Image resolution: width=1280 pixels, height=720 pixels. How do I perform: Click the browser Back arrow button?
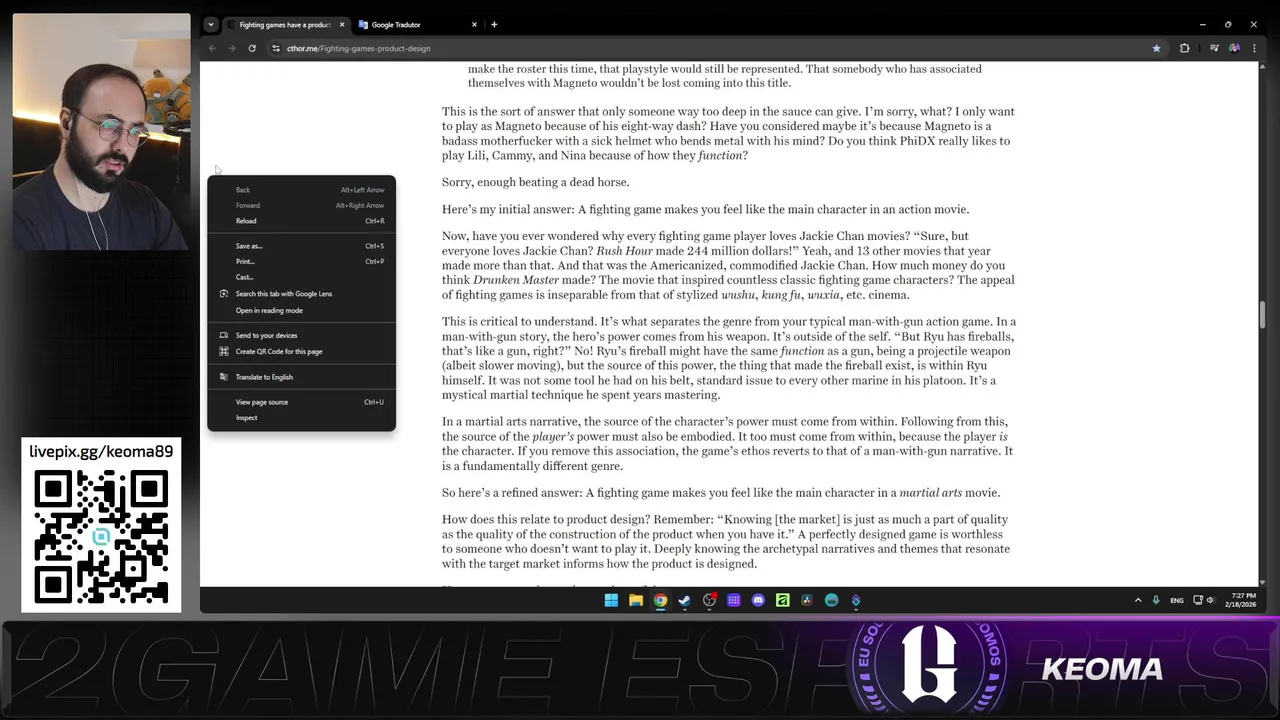pos(212,48)
